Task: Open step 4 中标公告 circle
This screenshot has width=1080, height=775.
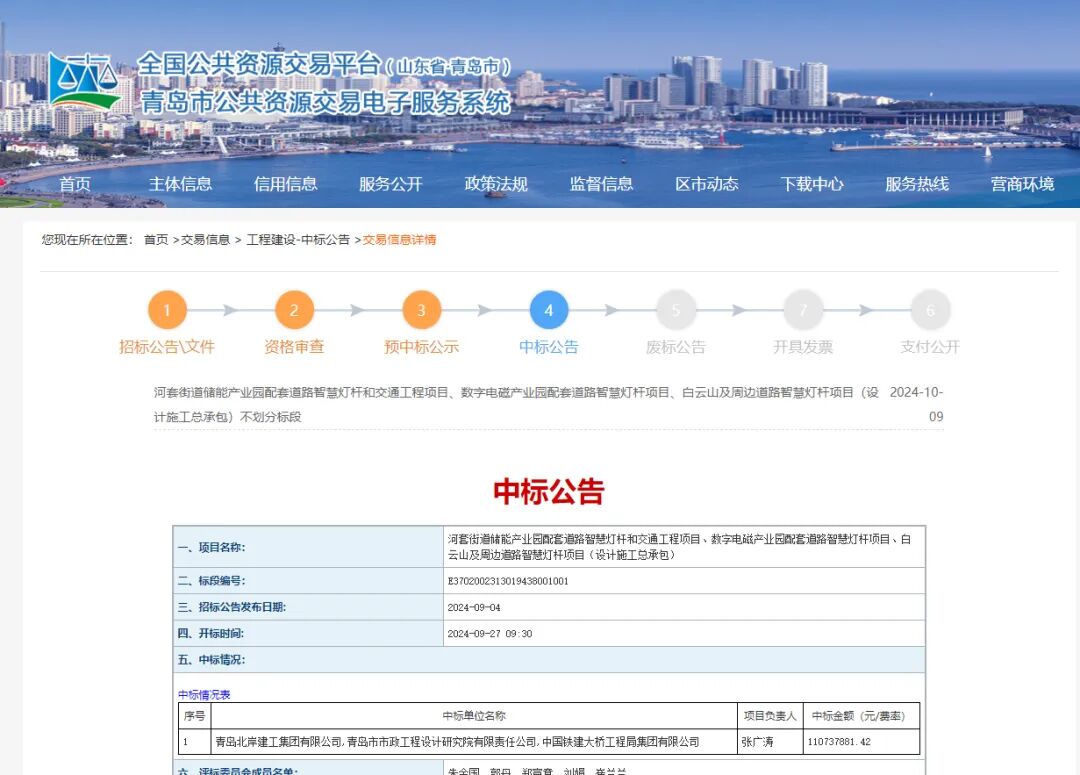Action: [x=548, y=311]
